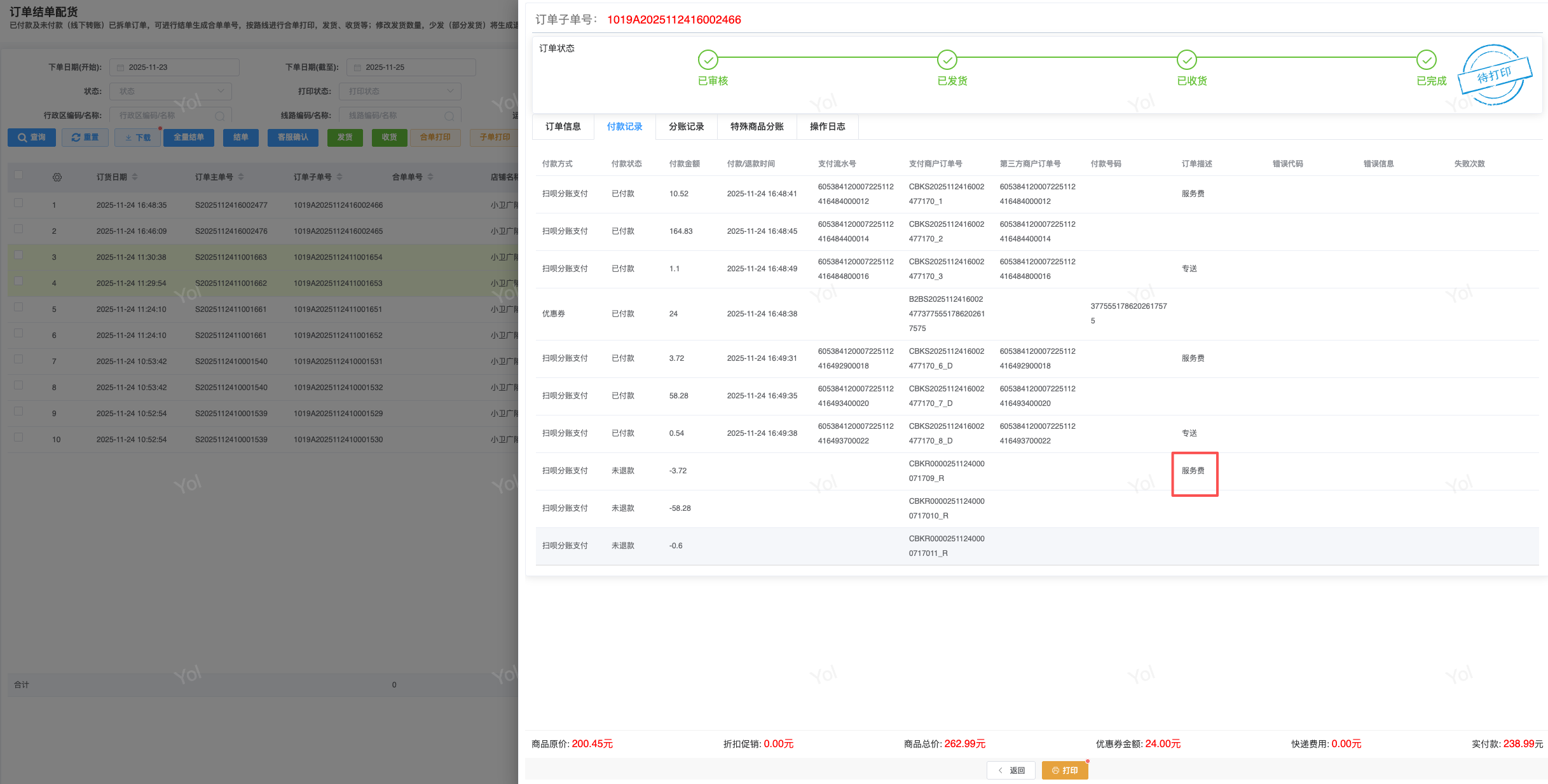Click the table column settings gear icon
The width and height of the screenshot is (1548, 784).
click(x=57, y=177)
